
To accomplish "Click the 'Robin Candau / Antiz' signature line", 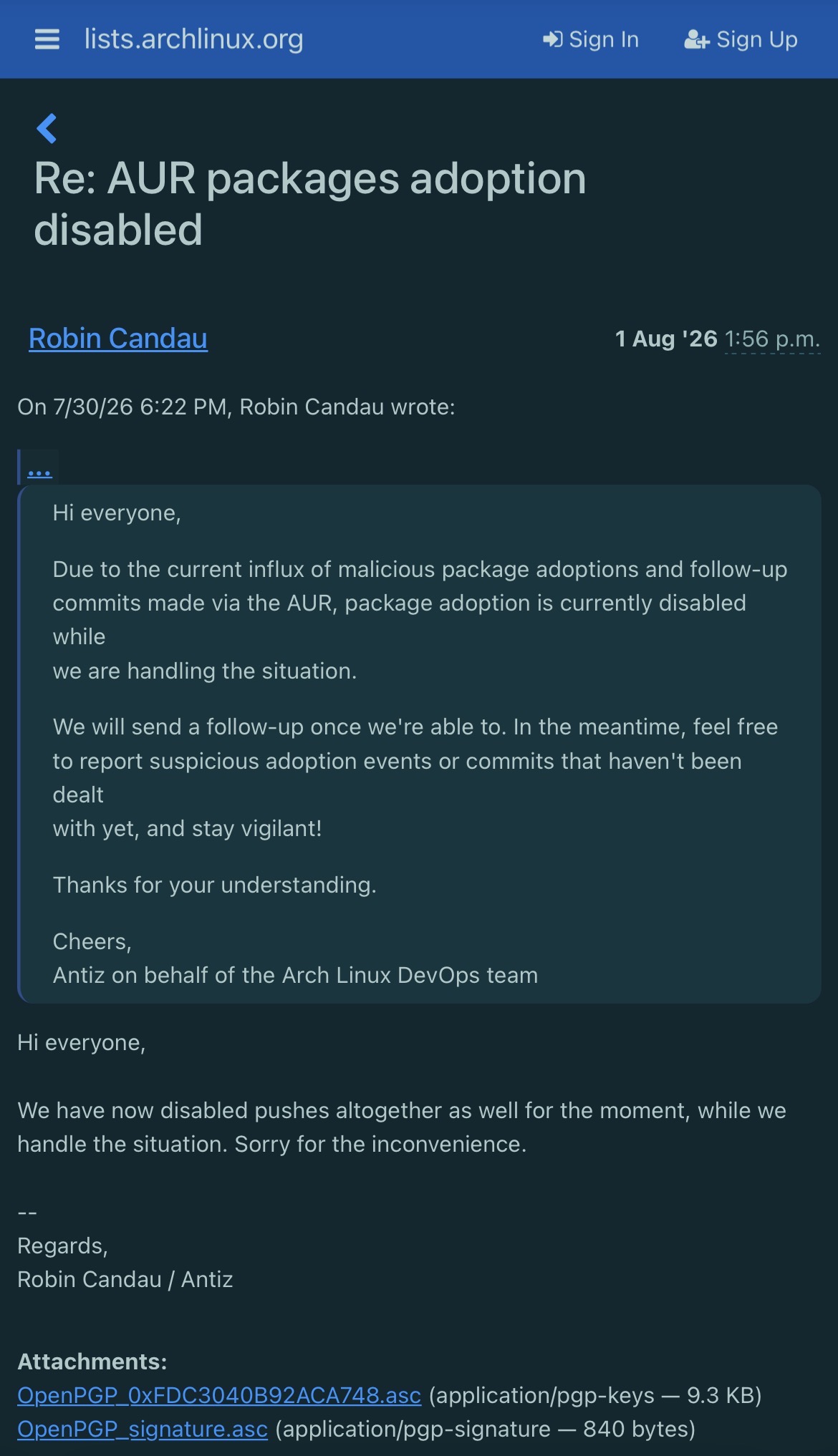I will coord(125,1279).
